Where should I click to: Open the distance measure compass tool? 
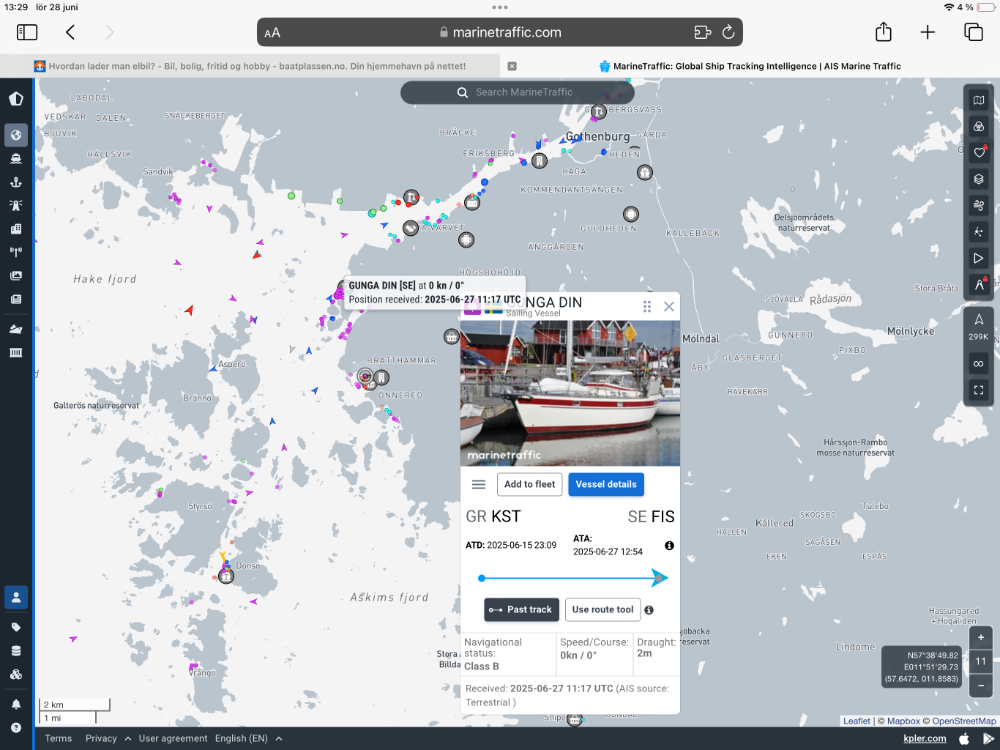978,284
